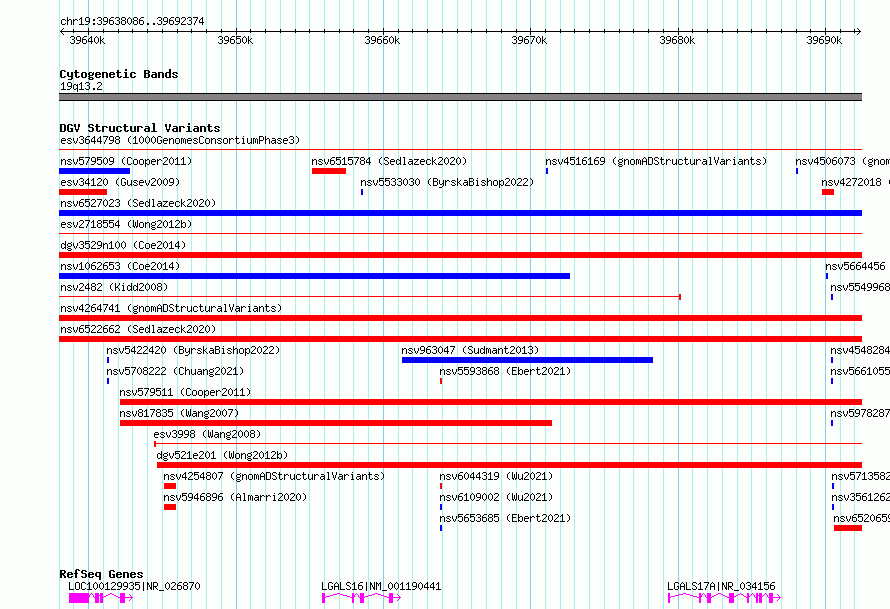The width and height of the screenshot is (890, 609).
Task: Click nsv5533030 (ByrskaBishop2022) label
Action: coord(447,182)
